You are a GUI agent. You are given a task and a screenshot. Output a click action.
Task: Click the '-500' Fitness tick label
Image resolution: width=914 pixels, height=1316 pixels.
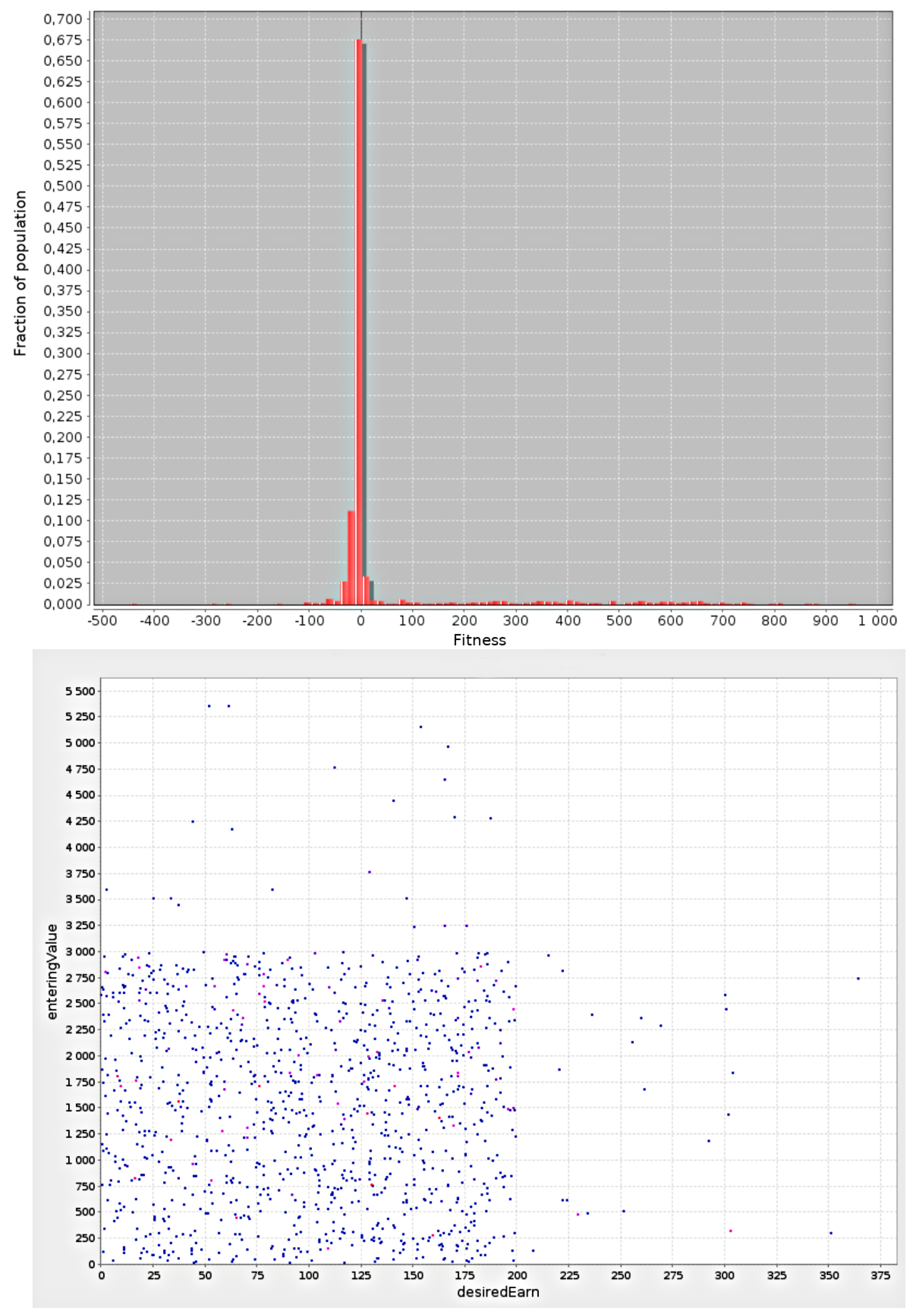tap(102, 621)
